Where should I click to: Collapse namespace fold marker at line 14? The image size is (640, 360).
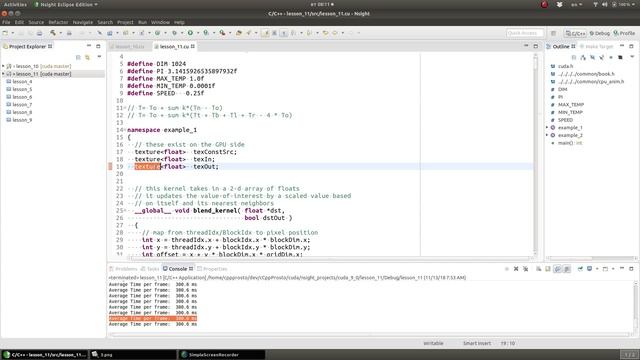click(125, 130)
